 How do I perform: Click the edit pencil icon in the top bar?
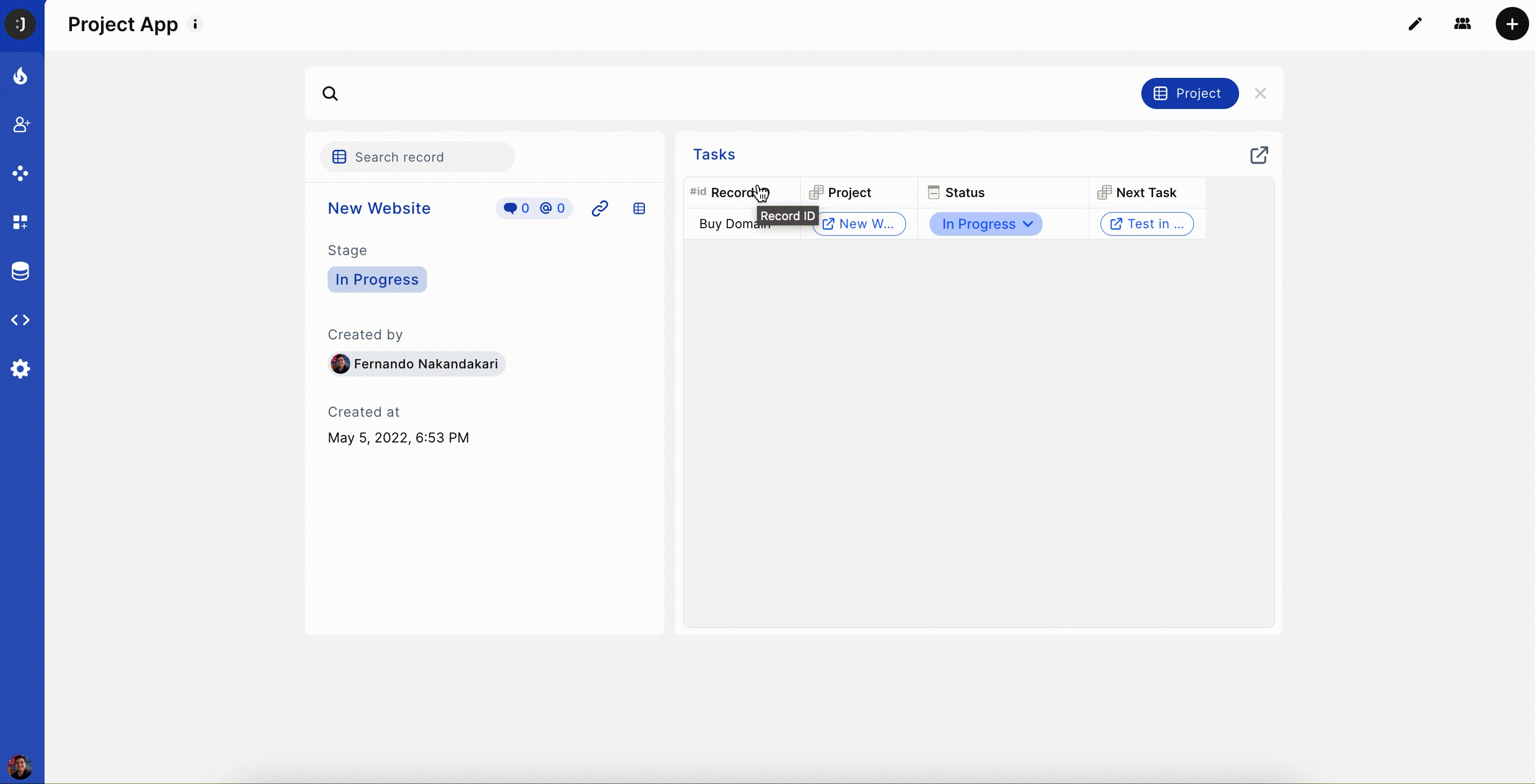1415,24
